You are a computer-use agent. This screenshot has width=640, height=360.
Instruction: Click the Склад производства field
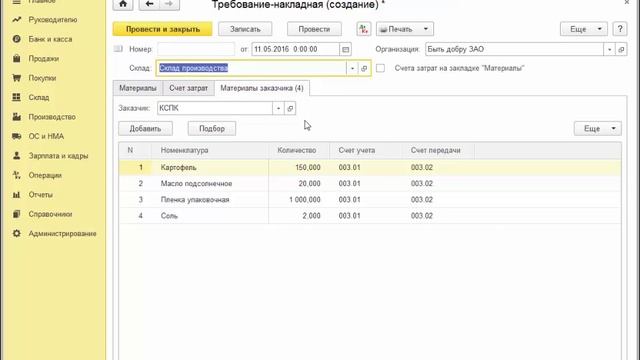point(251,68)
